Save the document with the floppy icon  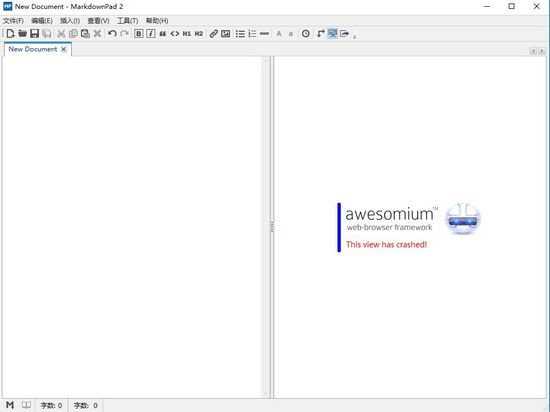click(34, 34)
